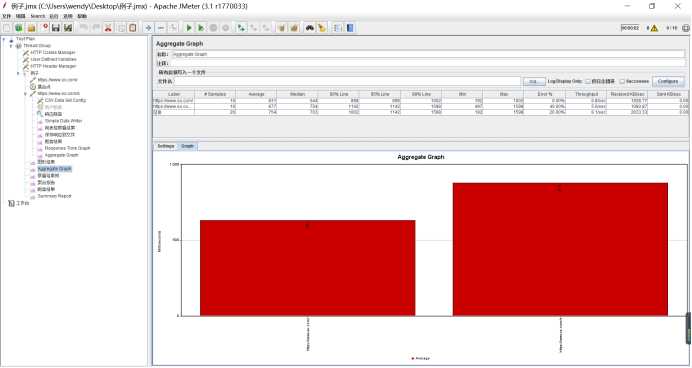Click the Median column header

(297, 94)
